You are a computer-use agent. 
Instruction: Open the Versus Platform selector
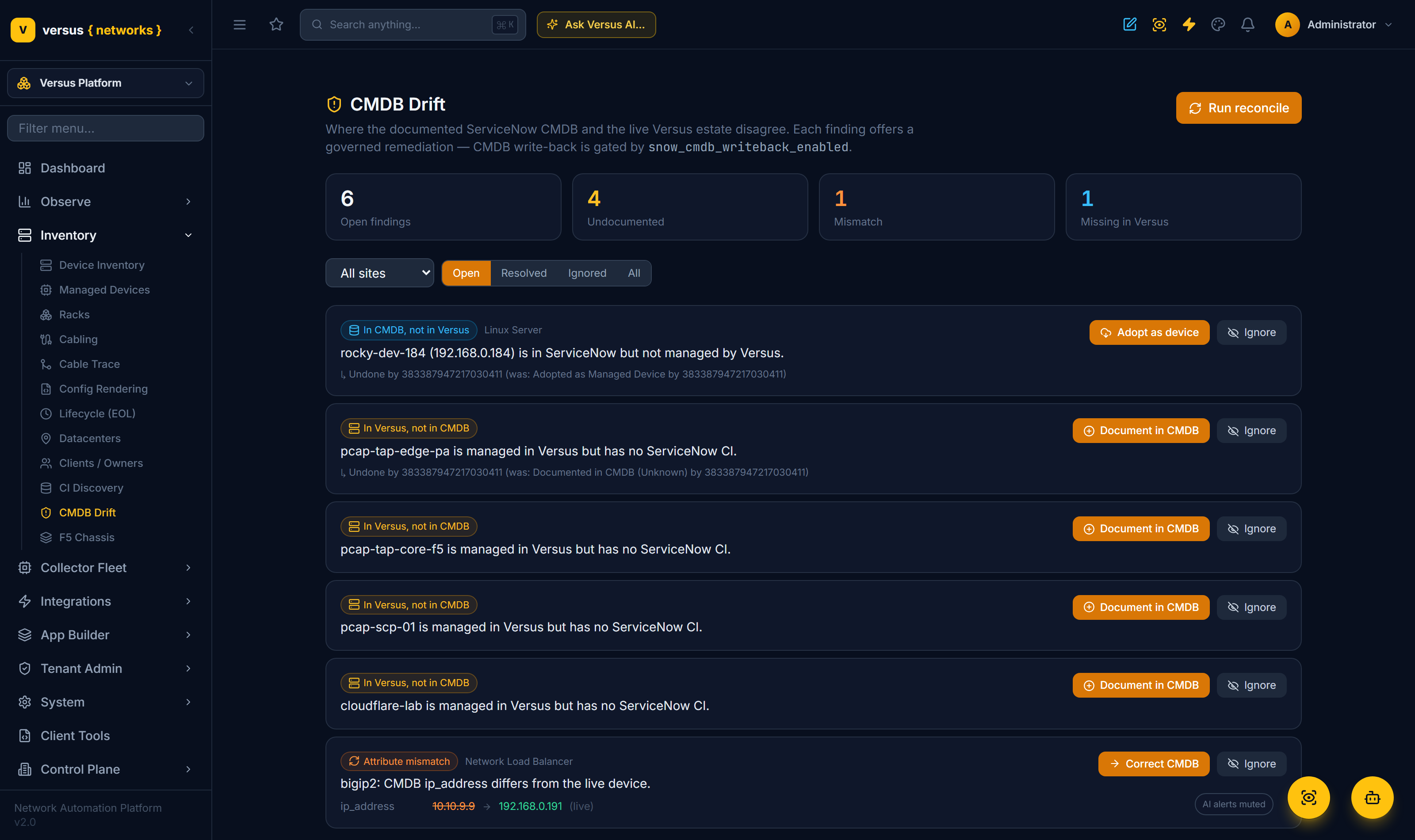click(x=105, y=83)
